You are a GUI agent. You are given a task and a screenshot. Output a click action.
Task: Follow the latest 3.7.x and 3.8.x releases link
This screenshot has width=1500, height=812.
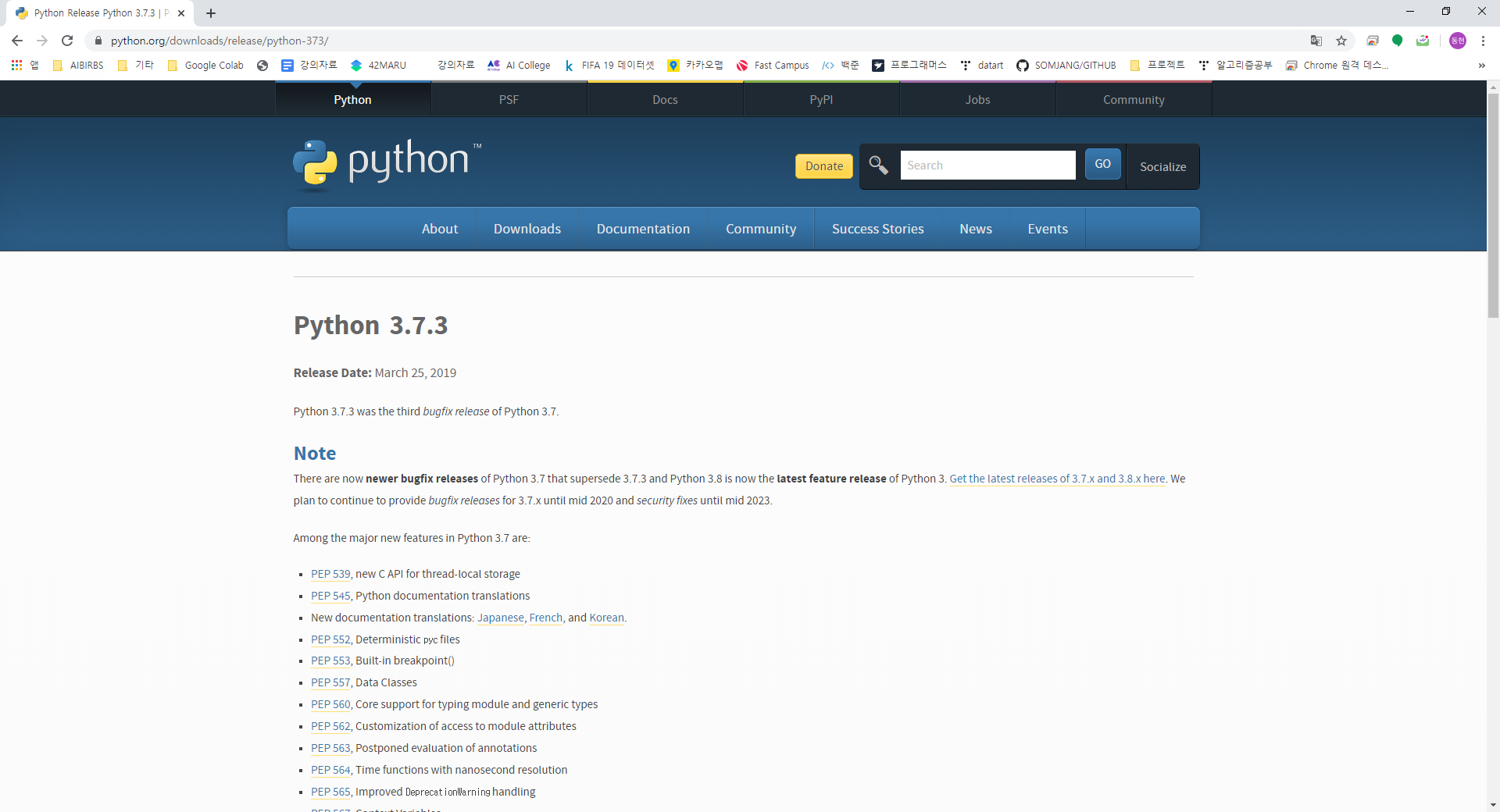(1057, 479)
